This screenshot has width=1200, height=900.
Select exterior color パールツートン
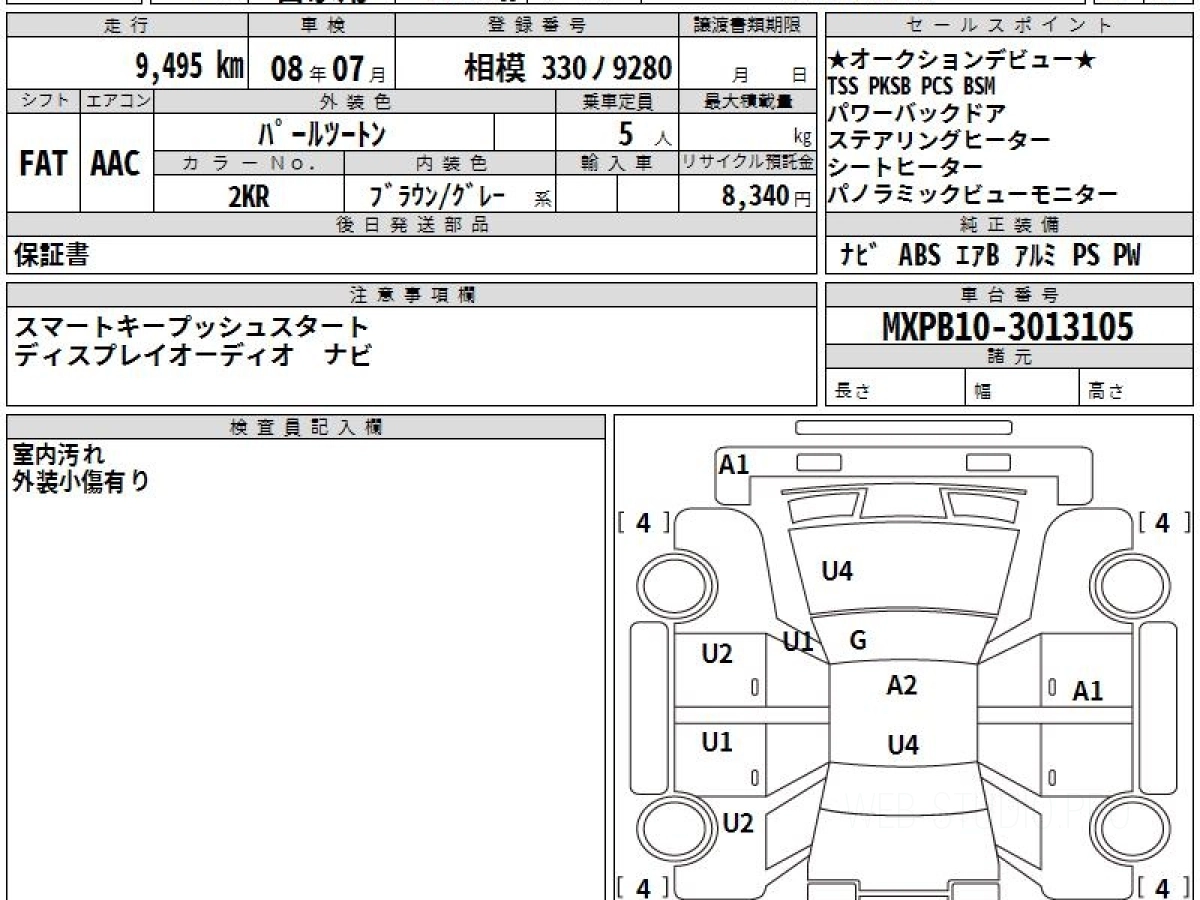point(322,133)
